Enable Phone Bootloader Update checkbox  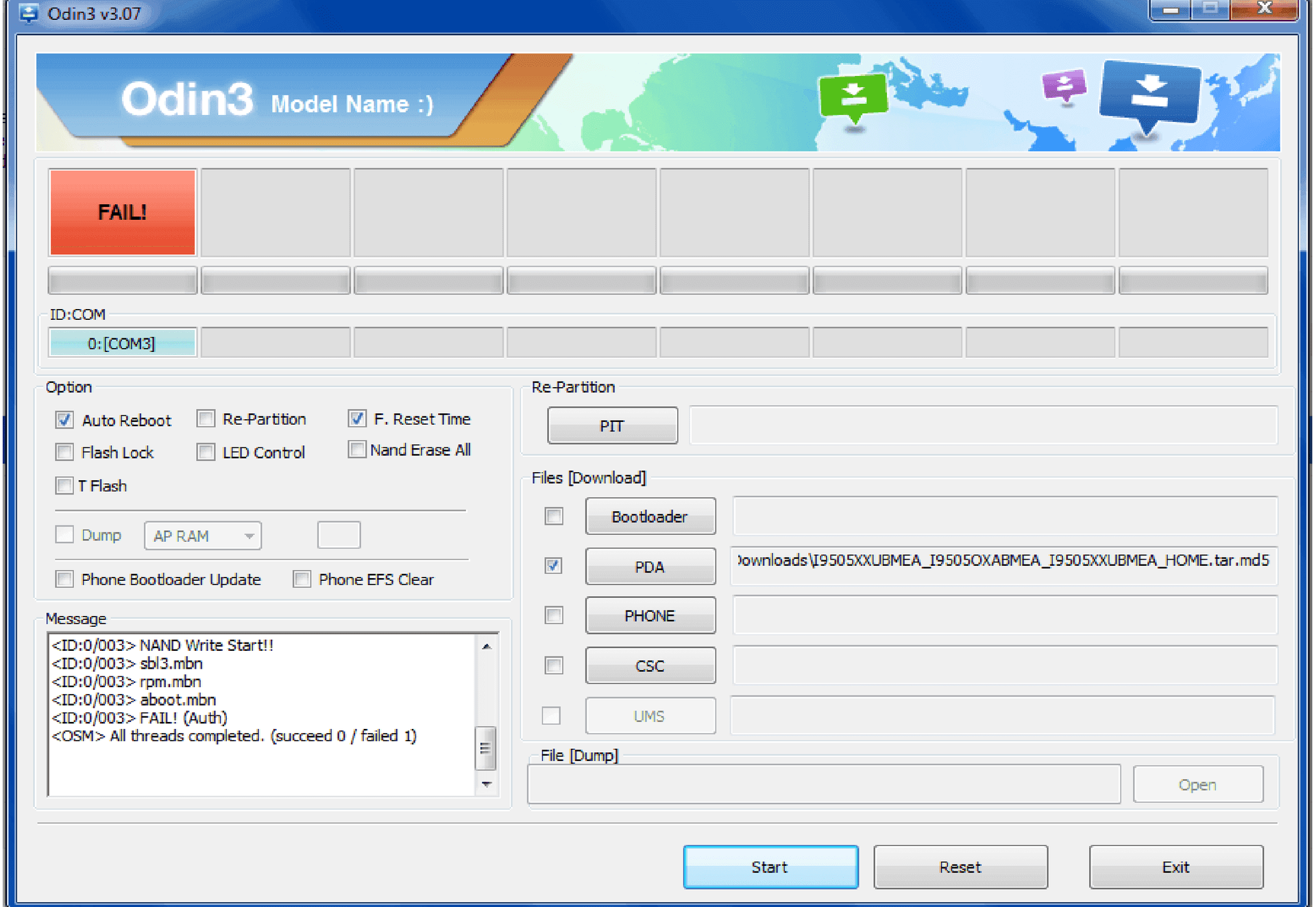click(x=64, y=579)
